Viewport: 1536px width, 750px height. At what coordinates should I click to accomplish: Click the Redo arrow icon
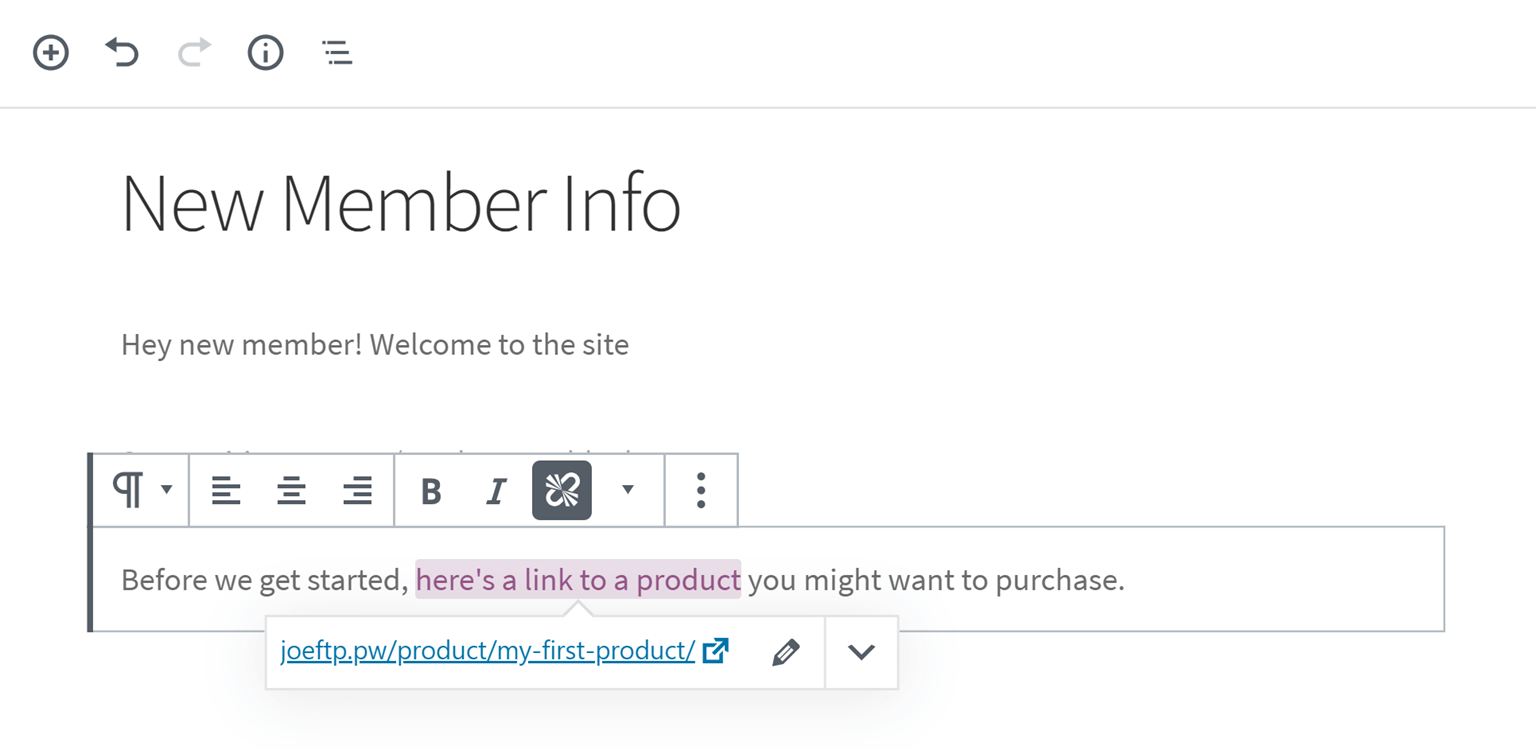[x=194, y=52]
